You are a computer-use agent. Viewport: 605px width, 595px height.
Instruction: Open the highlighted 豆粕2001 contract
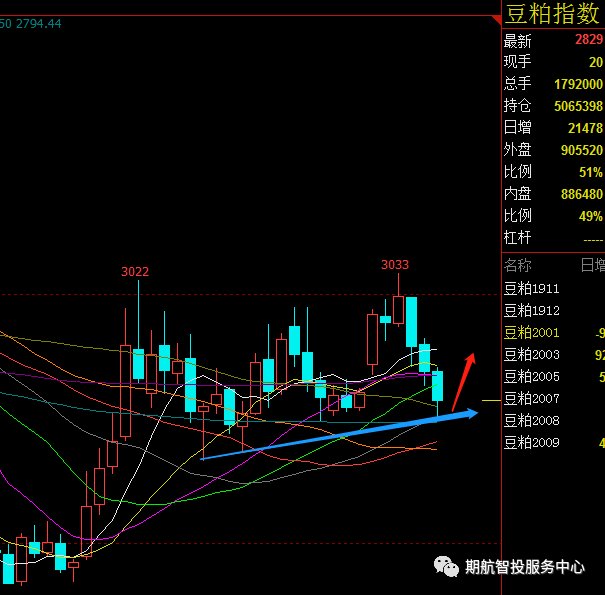554,333
